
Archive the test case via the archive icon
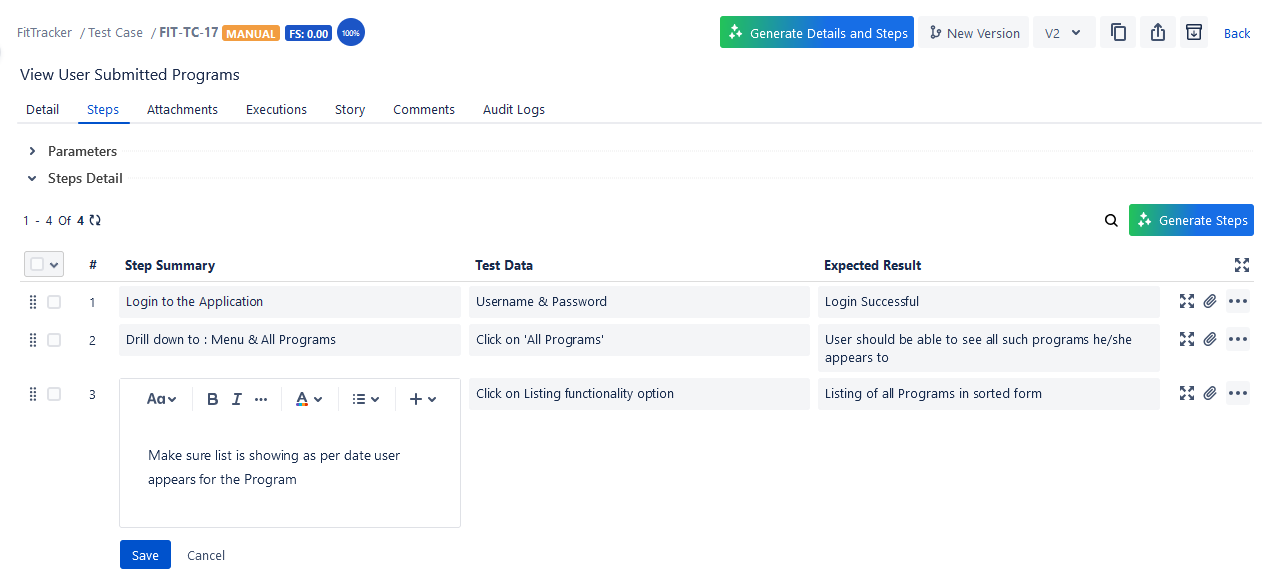[1193, 32]
